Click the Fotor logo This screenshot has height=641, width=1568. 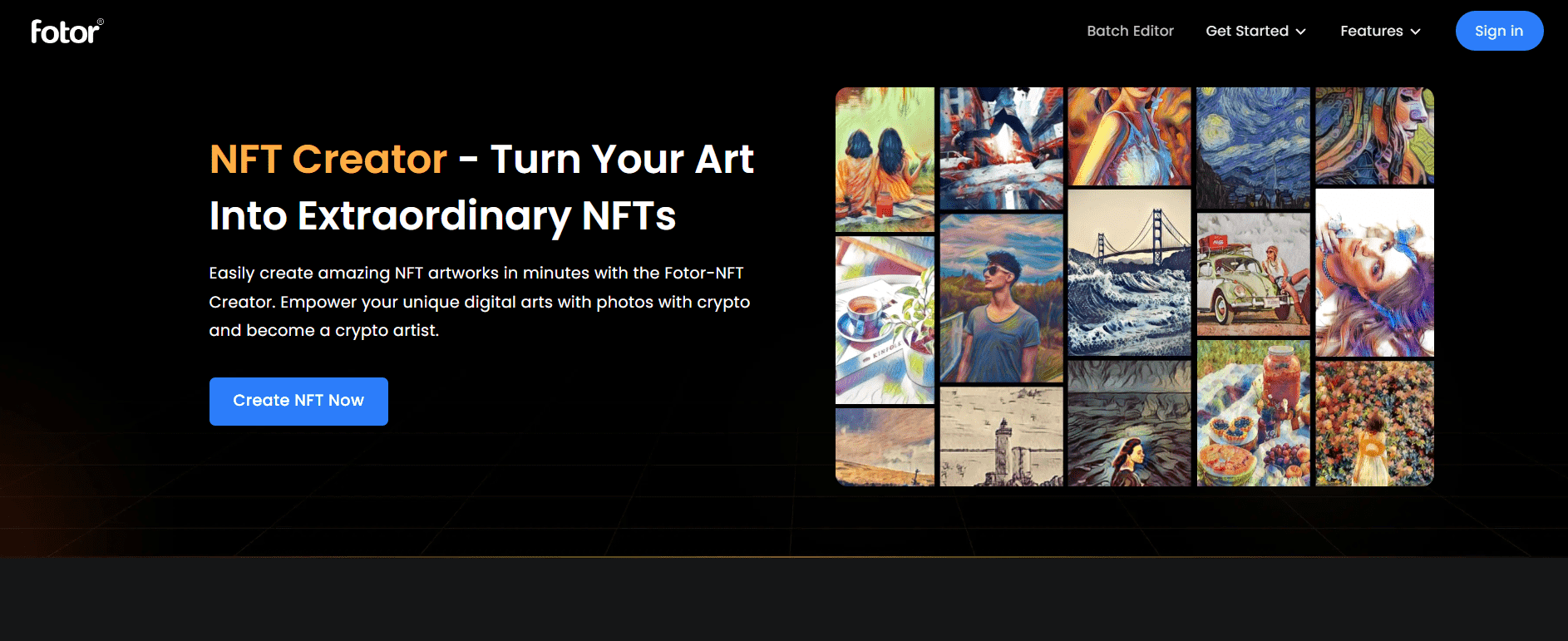click(67, 31)
